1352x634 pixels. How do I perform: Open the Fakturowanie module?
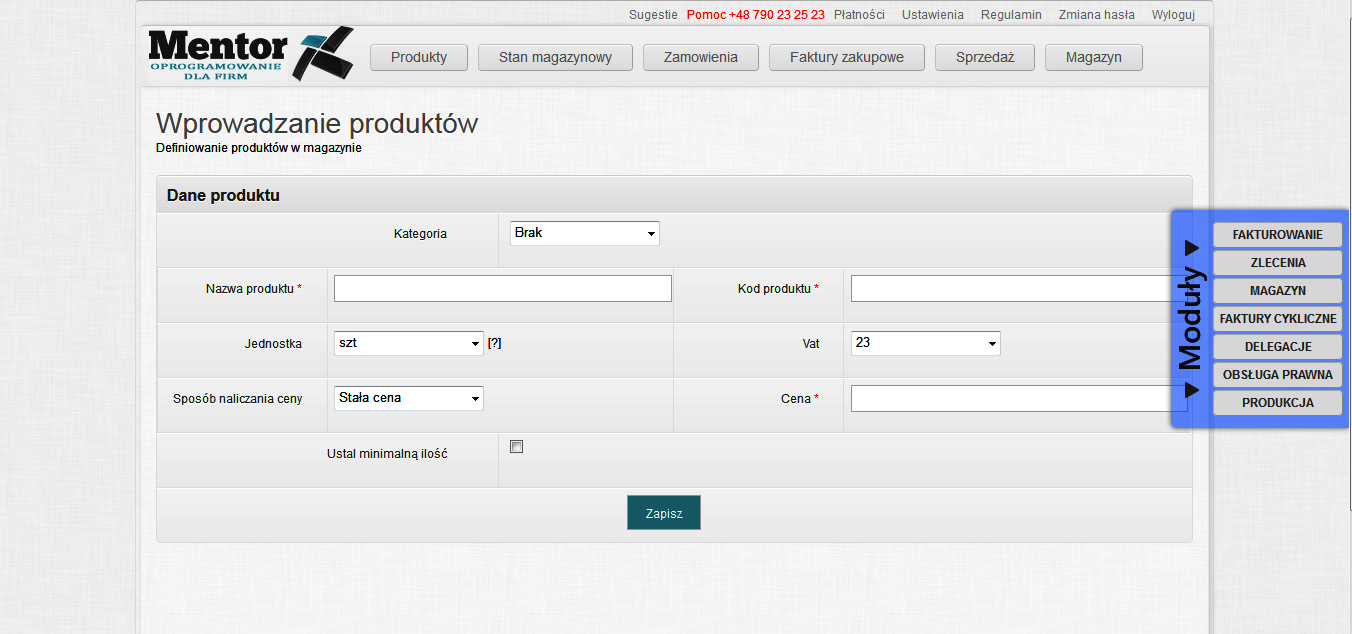coord(1277,235)
